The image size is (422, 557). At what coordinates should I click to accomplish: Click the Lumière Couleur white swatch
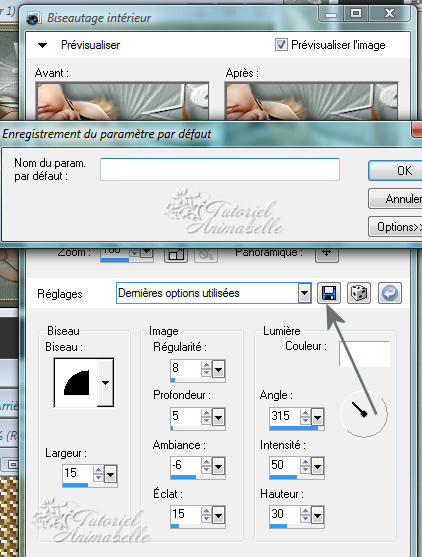point(364,354)
